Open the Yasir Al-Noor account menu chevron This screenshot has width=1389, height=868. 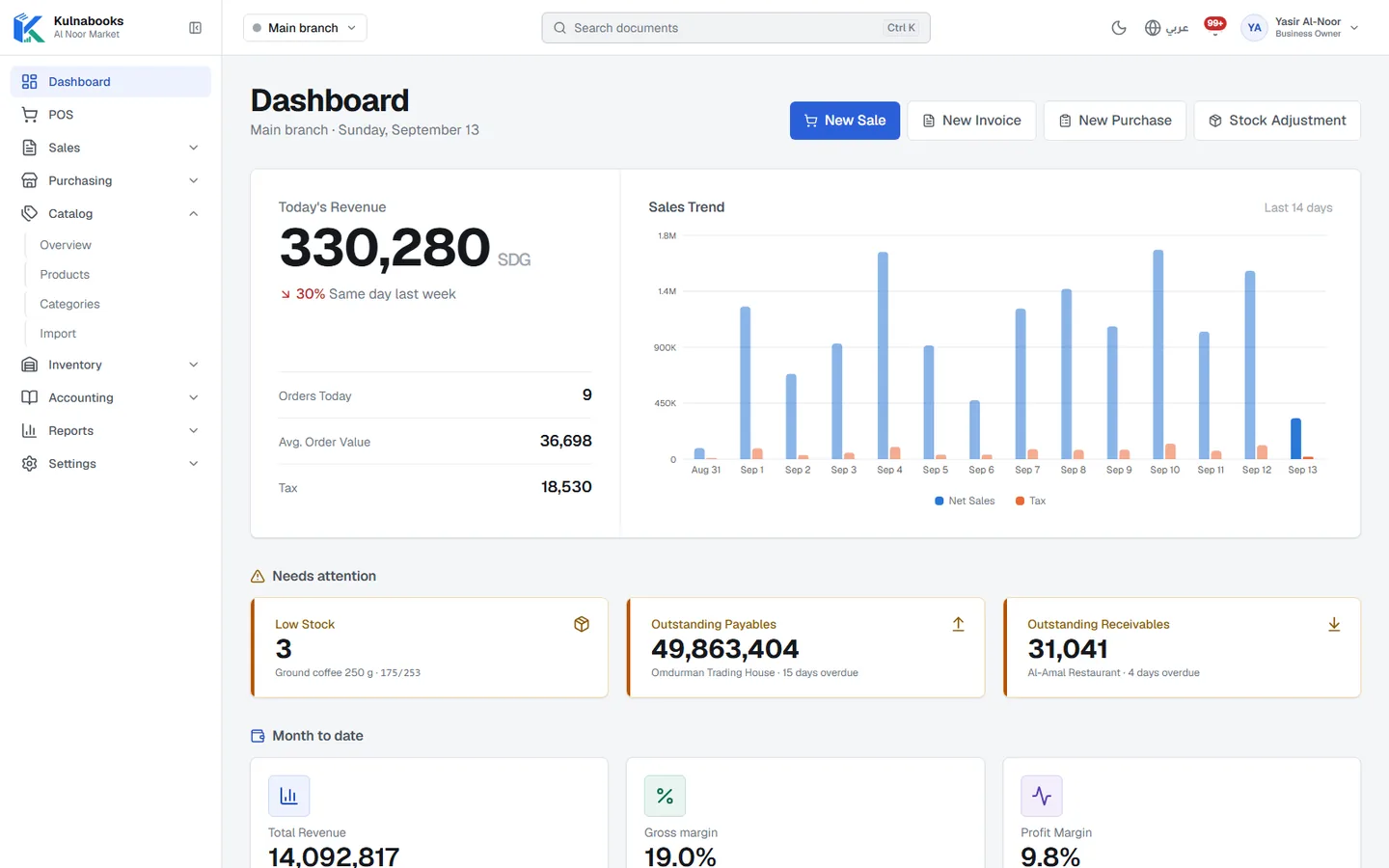(x=1354, y=28)
